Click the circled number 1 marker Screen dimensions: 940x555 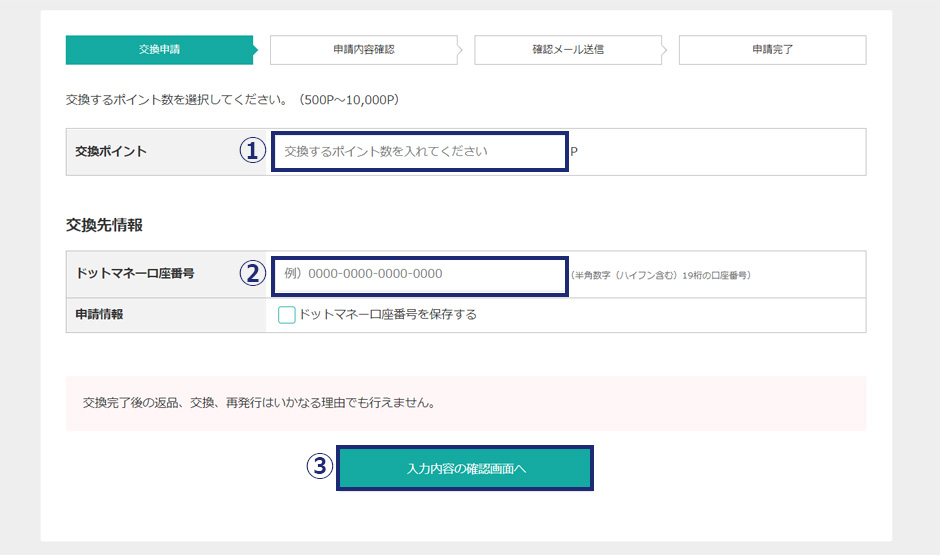click(252, 151)
